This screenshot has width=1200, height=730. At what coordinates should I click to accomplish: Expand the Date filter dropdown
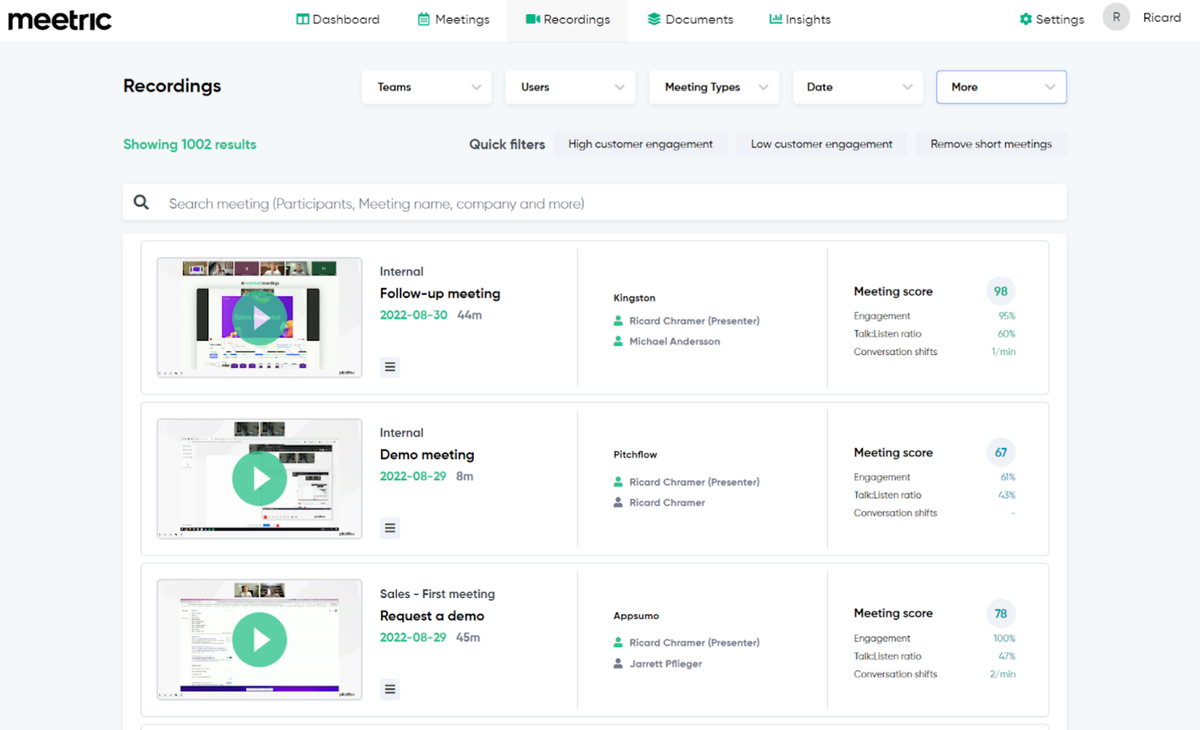pos(858,87)
